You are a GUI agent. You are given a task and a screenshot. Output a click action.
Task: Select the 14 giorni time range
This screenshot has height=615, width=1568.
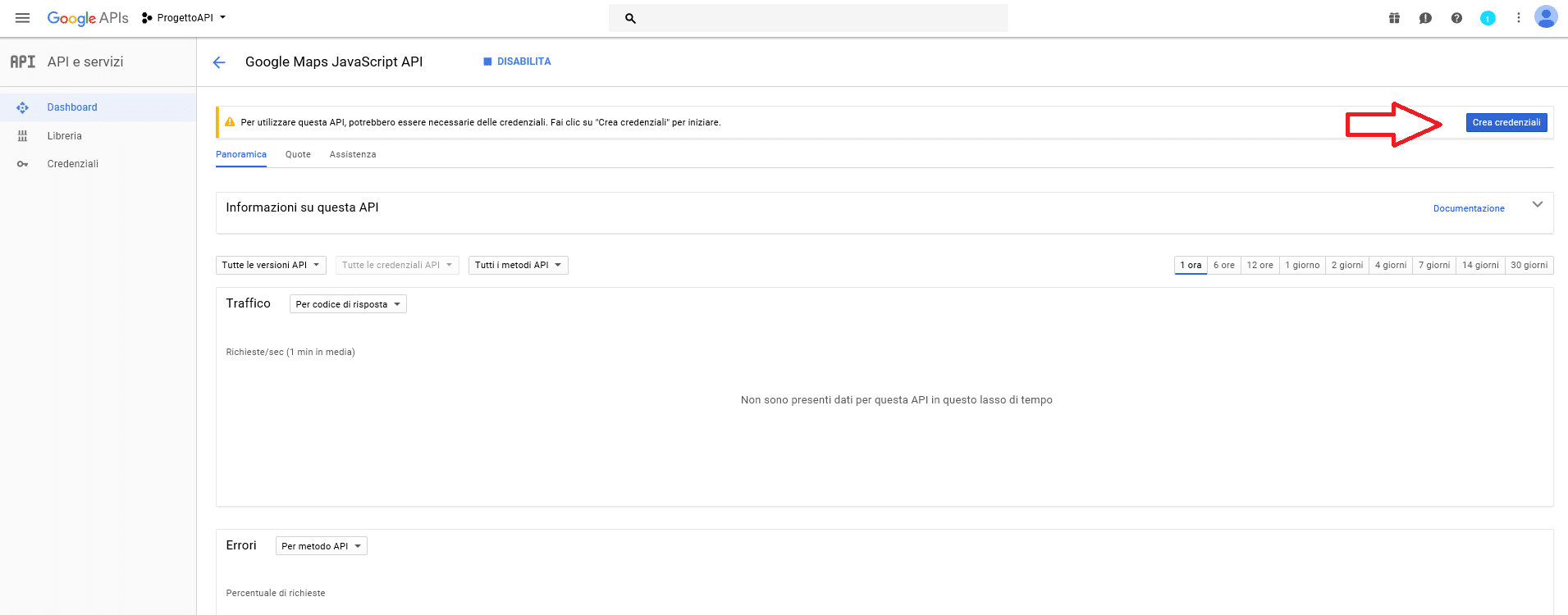point(1480,265)
